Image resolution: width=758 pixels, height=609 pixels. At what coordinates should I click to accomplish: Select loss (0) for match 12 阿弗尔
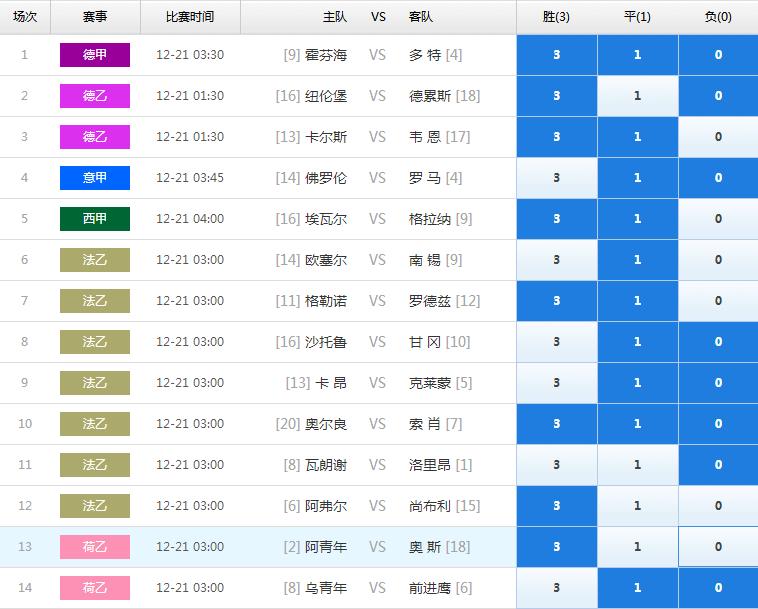718,506
